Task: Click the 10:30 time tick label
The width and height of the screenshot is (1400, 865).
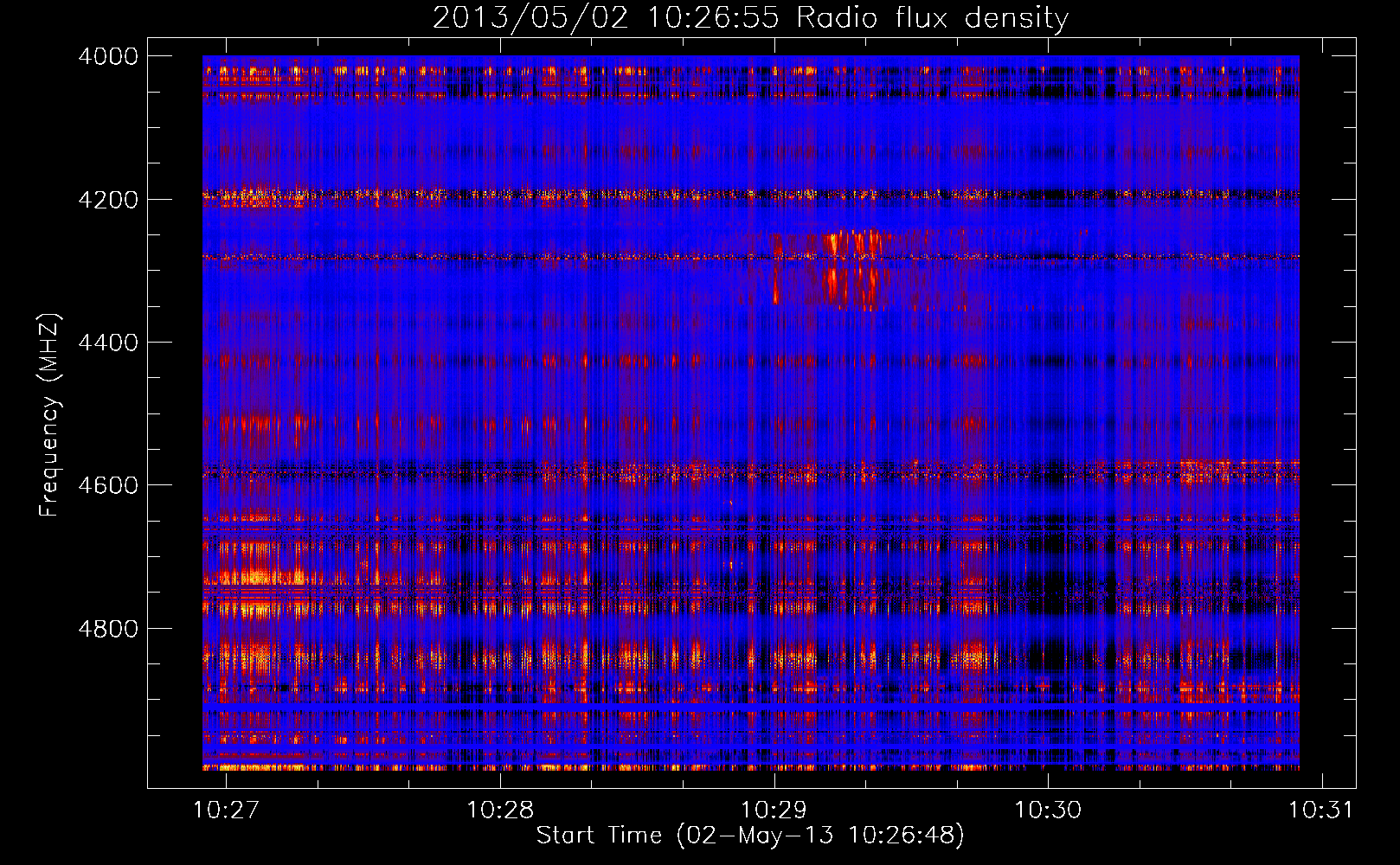Action: [x=1048, y=811]
